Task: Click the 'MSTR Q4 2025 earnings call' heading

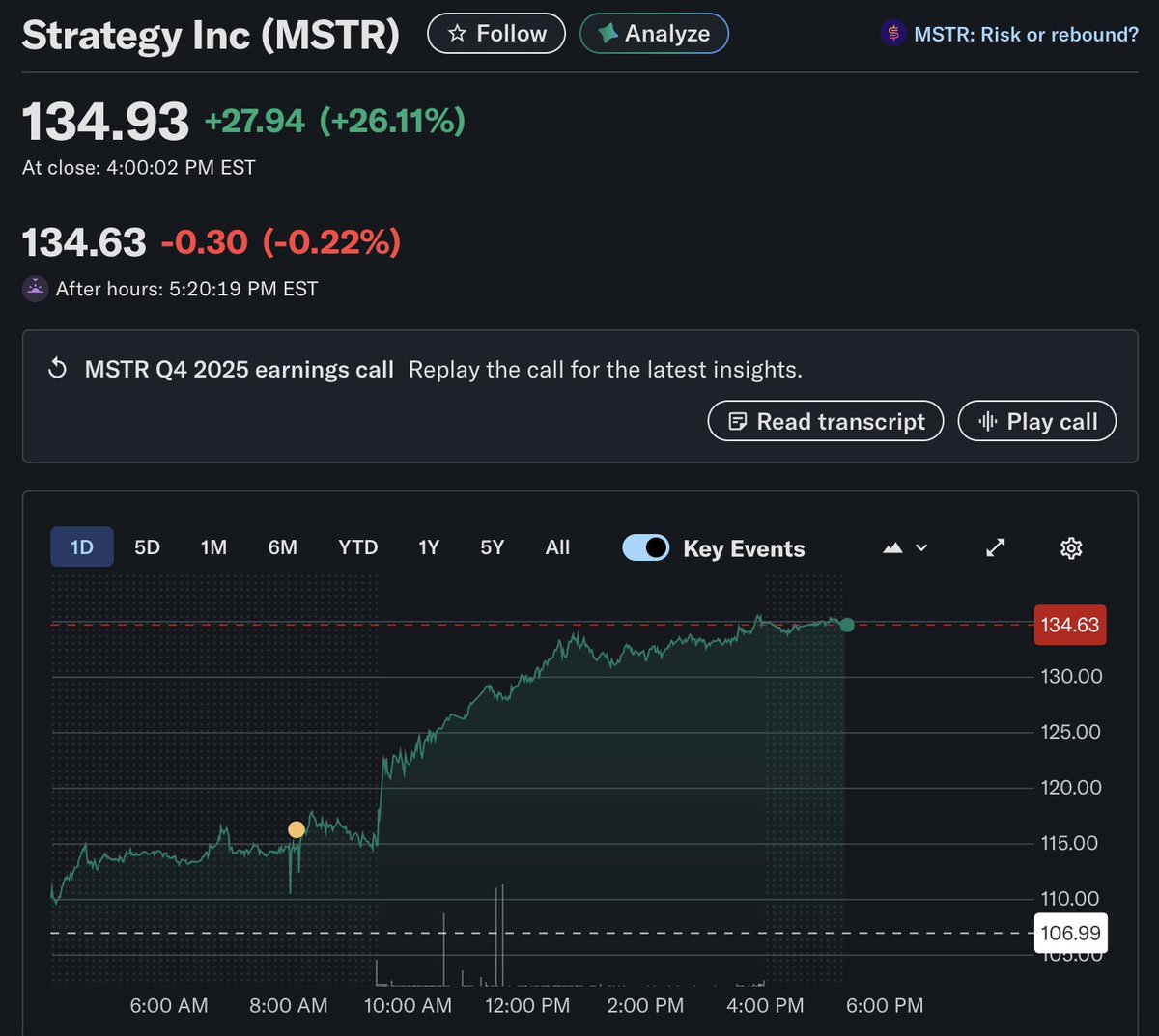Action: click(x=240, y=370)
